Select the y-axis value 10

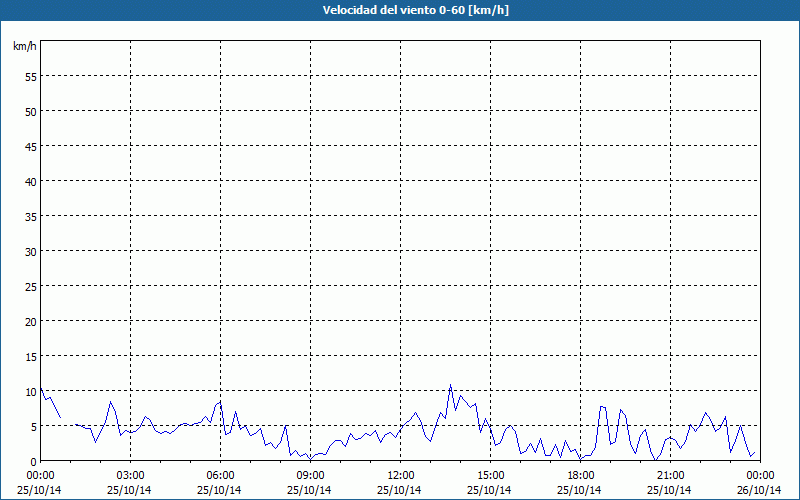tap(31, 392)
